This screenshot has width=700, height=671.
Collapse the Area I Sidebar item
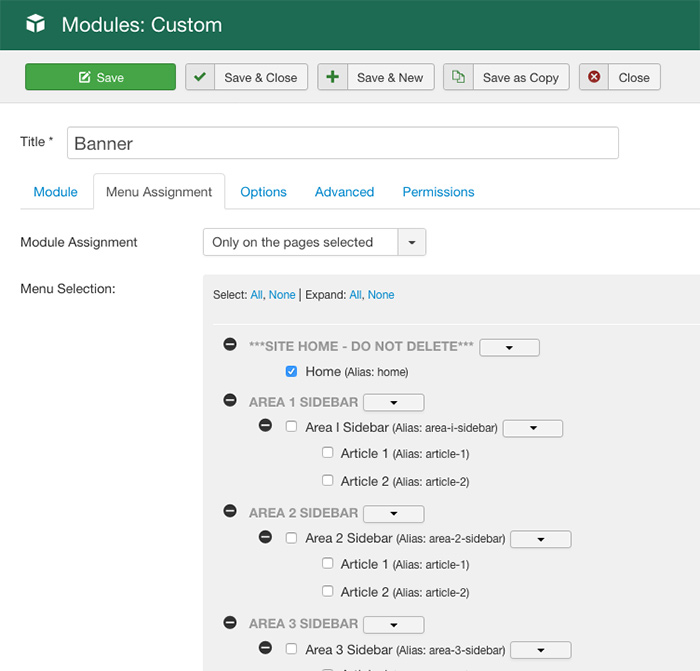[x=265, y=425]
